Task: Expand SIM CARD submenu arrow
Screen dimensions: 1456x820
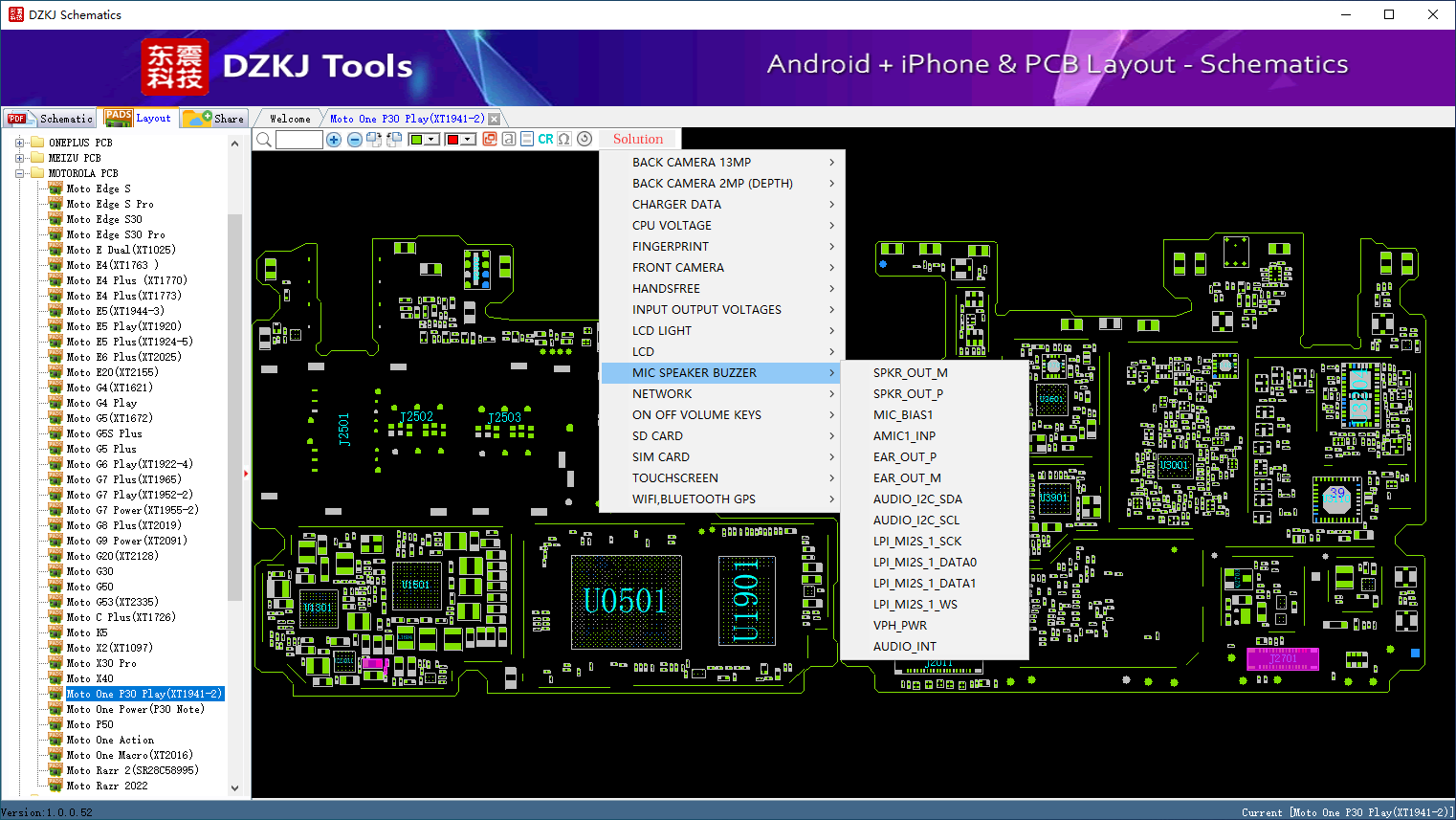Action: (832, 456)
